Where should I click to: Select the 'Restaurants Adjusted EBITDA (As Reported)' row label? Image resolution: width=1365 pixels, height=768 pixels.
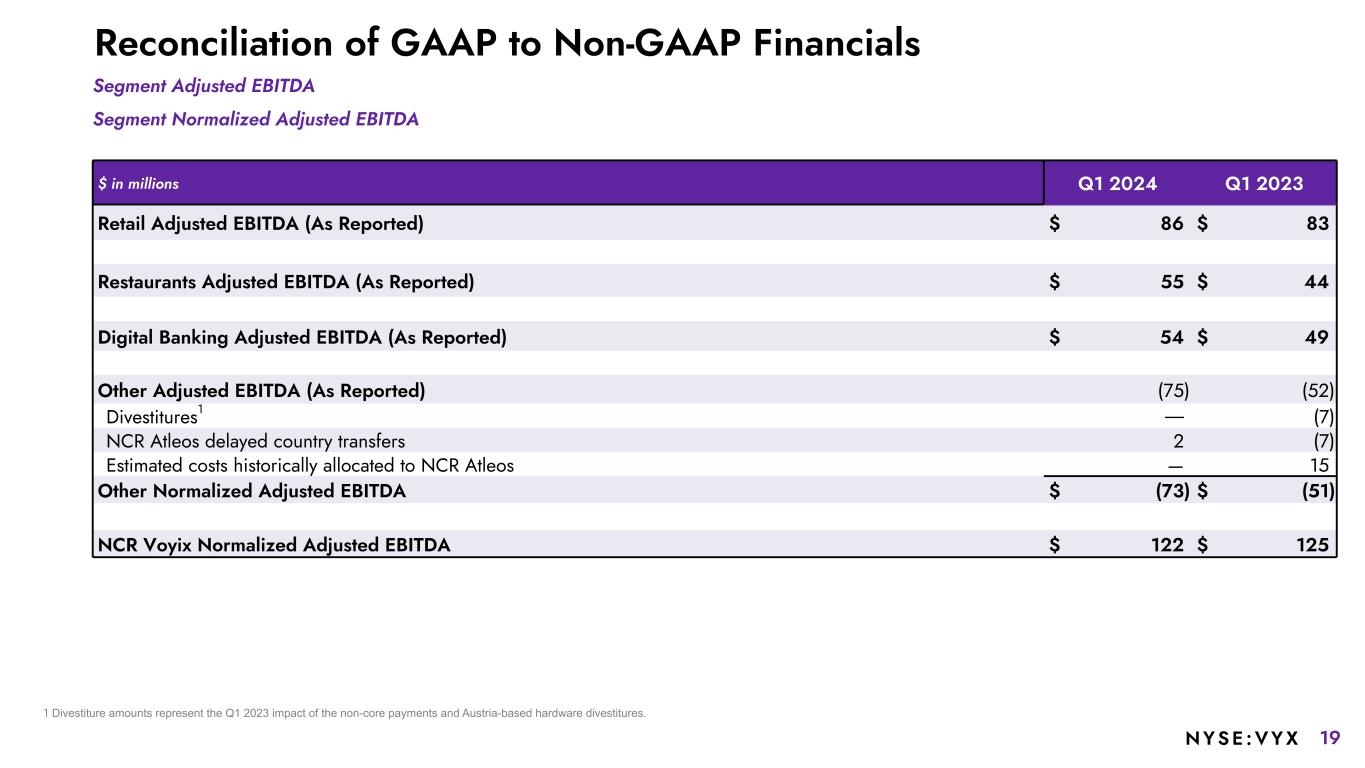[286, 282]
